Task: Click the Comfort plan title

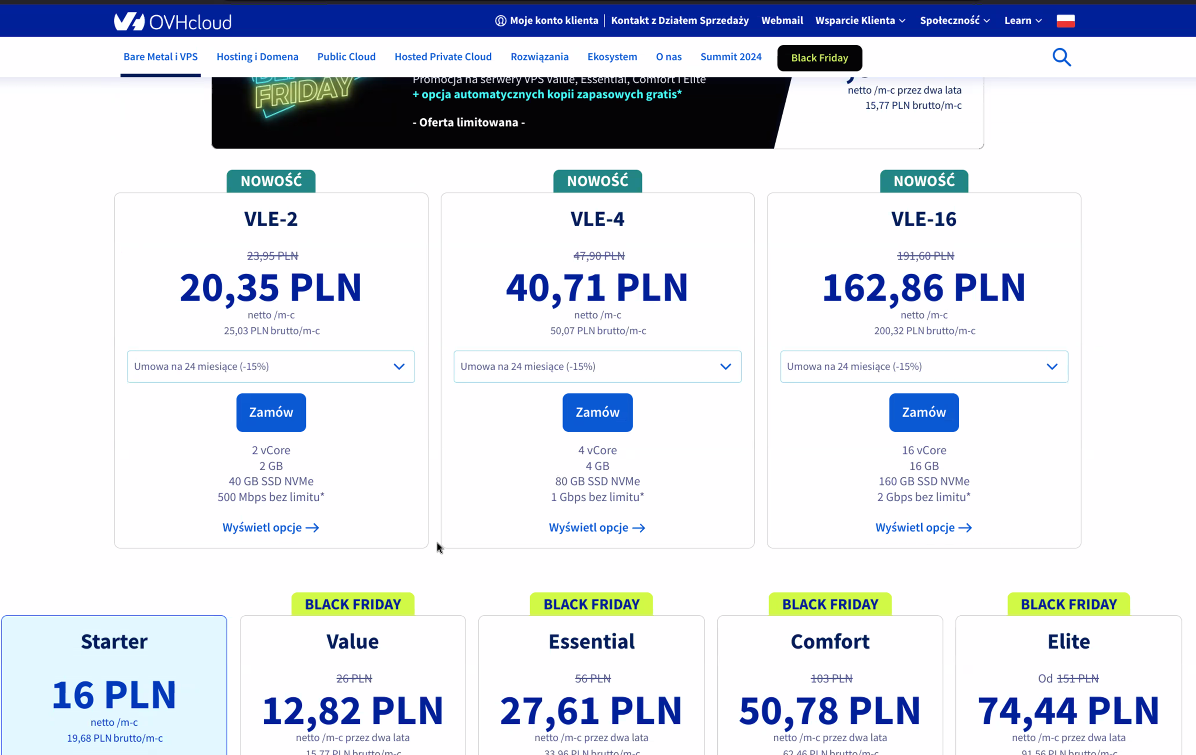Action: 830,641
